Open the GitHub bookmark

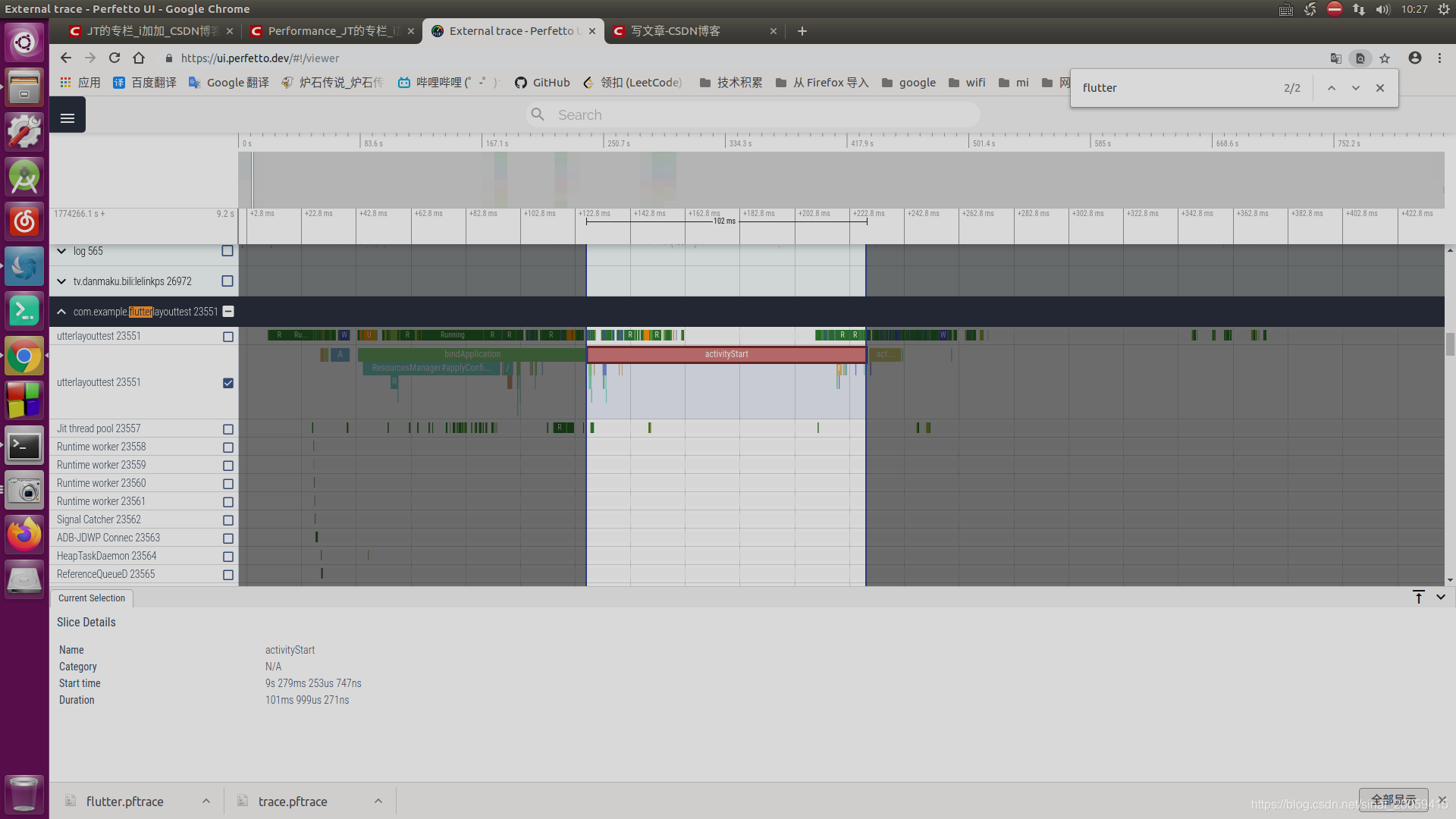click(543, 83)
